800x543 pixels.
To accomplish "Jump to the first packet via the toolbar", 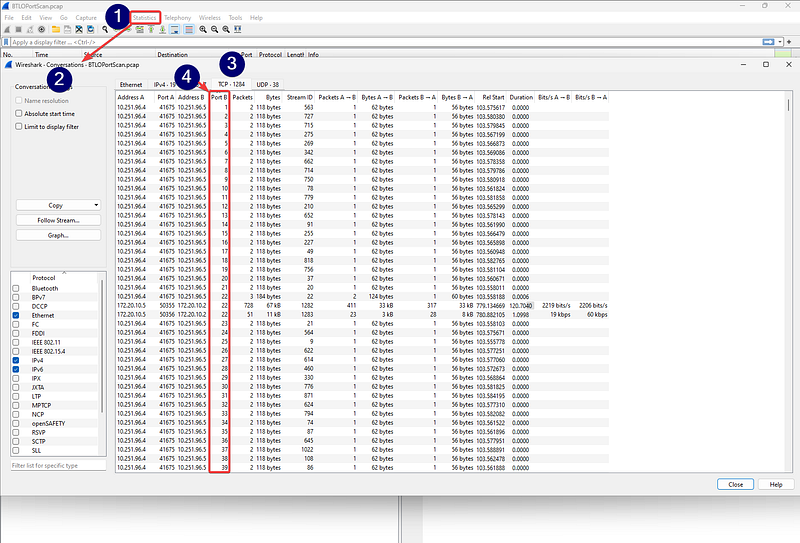I will pos(151,30).
